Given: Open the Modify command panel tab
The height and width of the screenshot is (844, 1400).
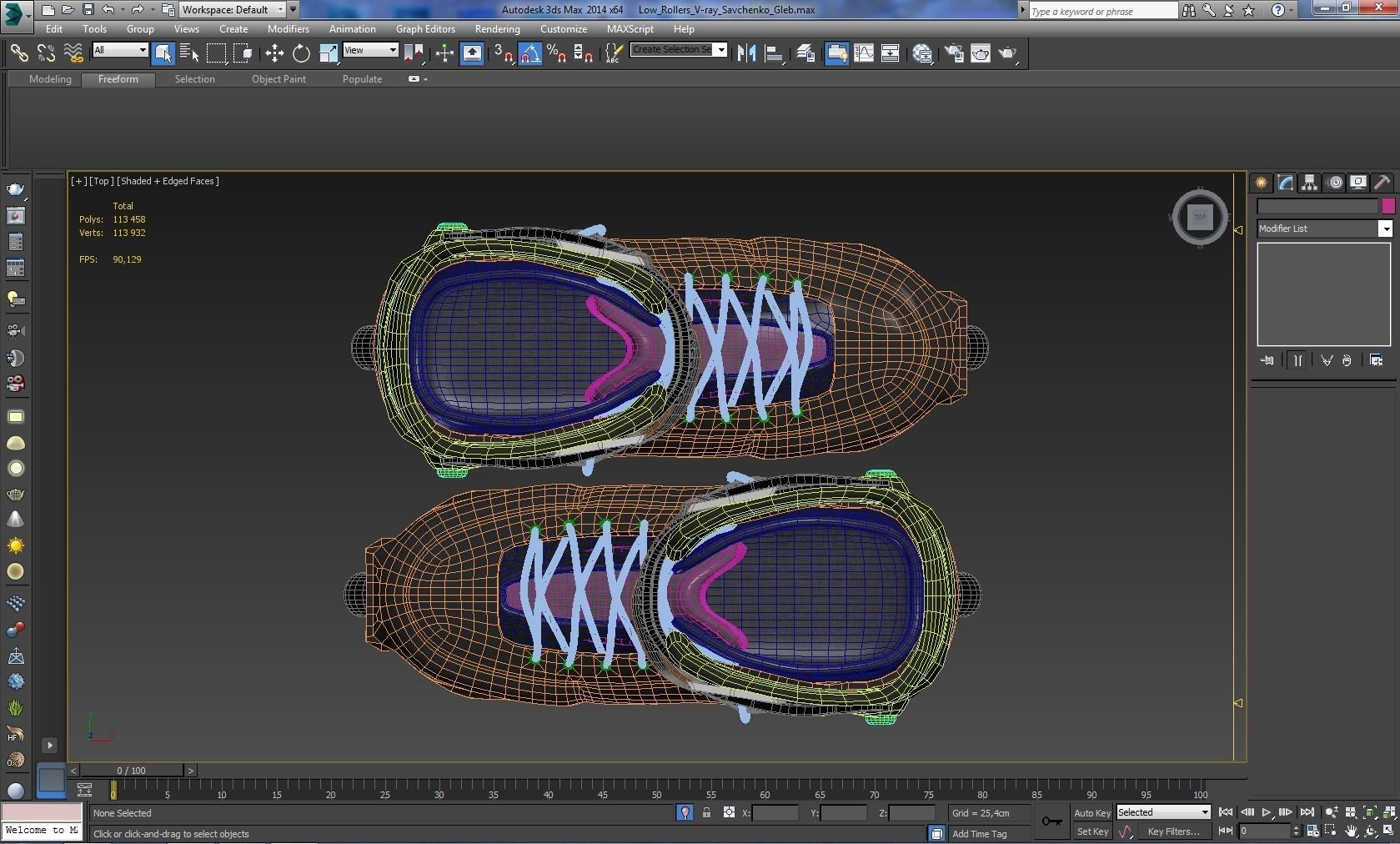Looking at the screenshot, I should click(1285, 183).
